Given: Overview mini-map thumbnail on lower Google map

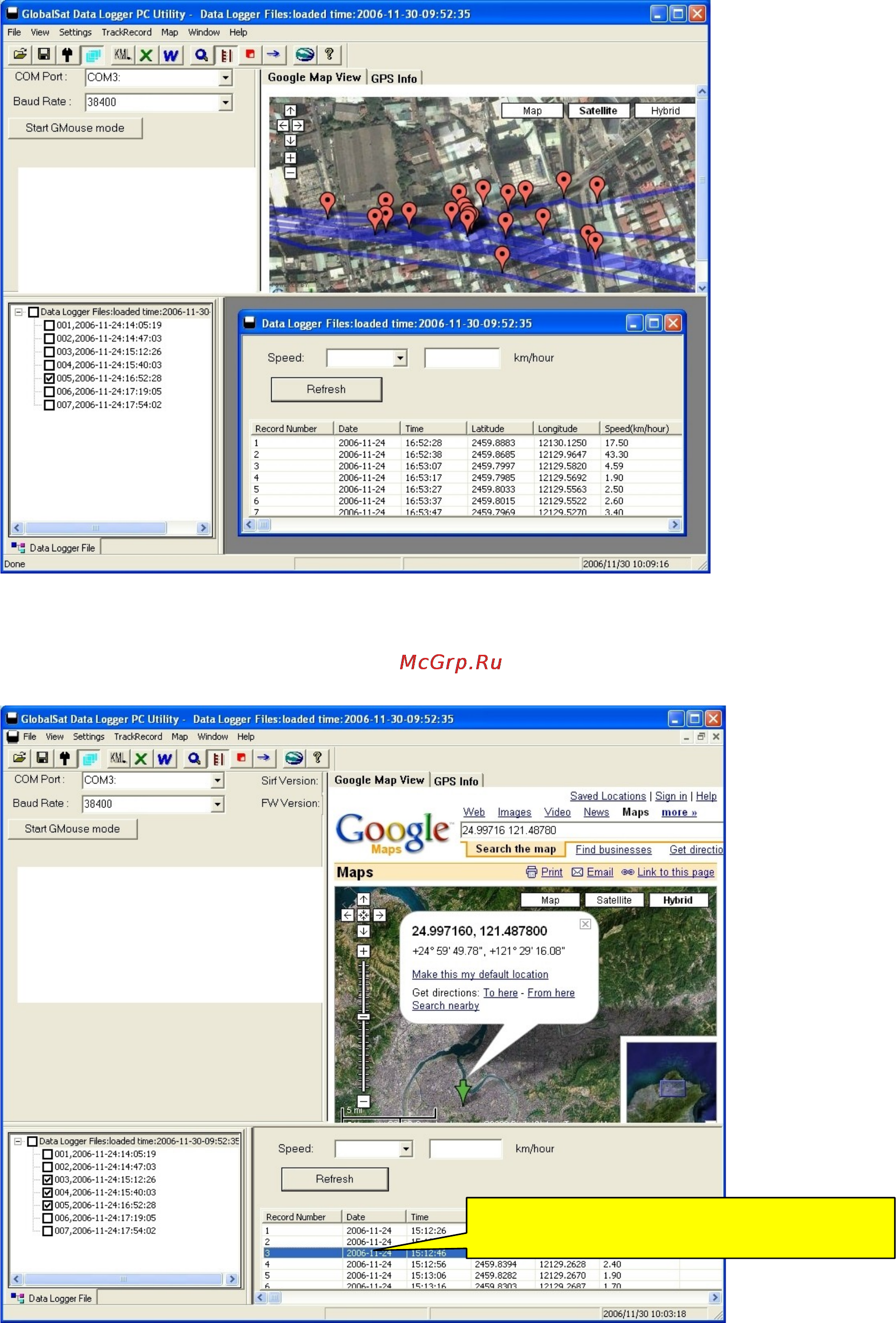Looking at the screenshot, I should [x=671, y=1082].
